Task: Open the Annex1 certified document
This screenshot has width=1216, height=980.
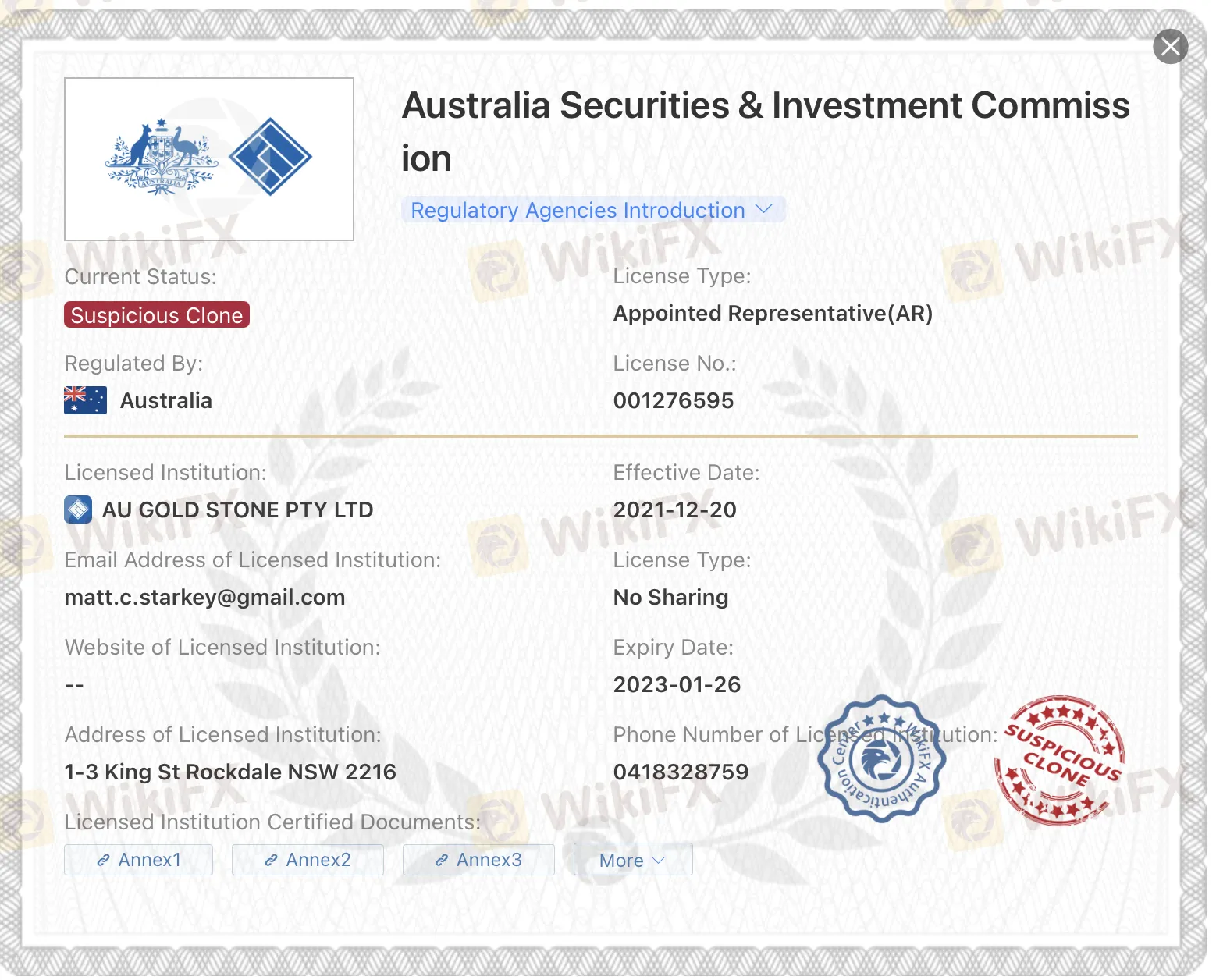Action: point(139,860)
